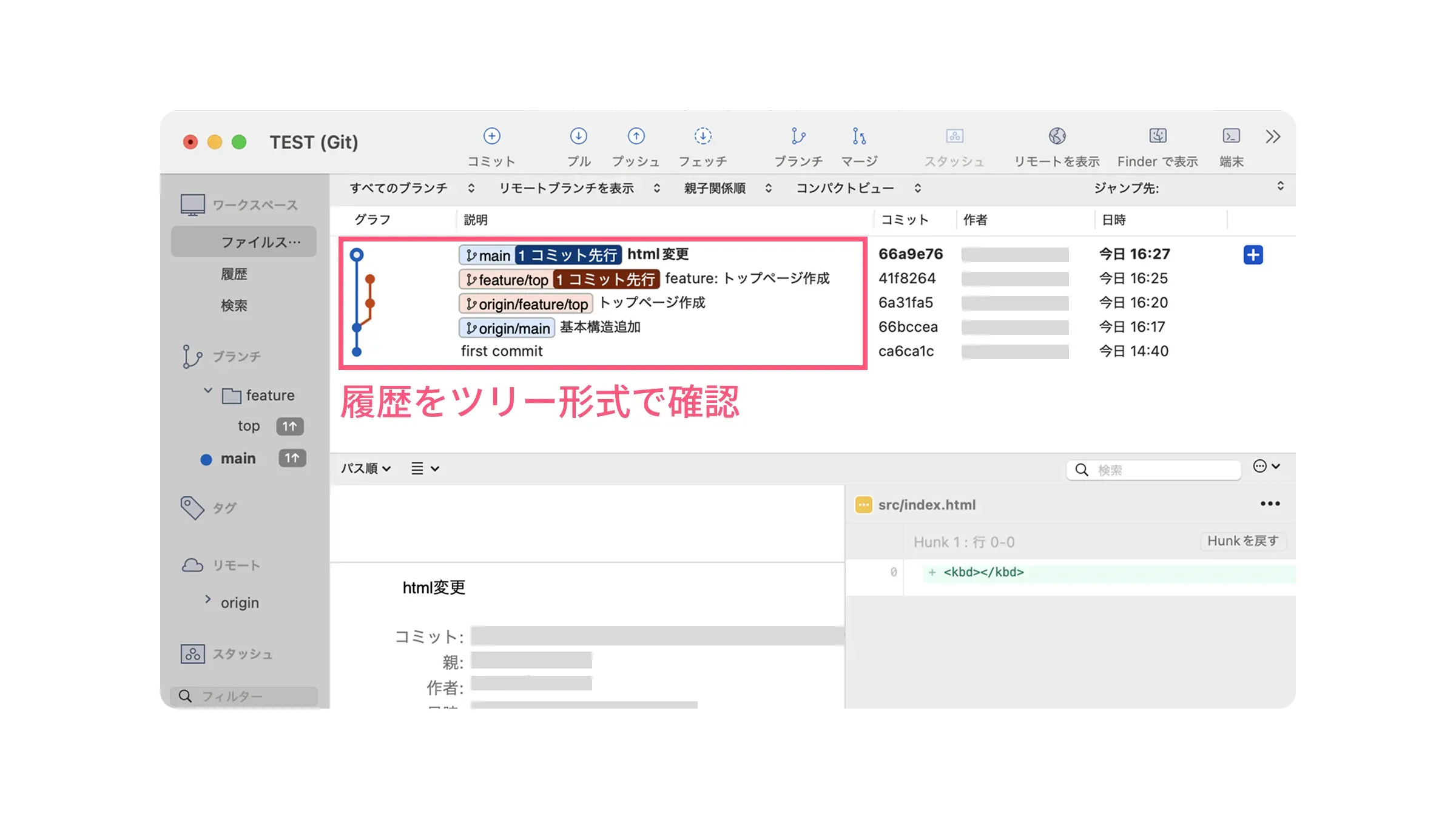Open the 端末 (Terminal) toolbar icon

coord(1231,136)
